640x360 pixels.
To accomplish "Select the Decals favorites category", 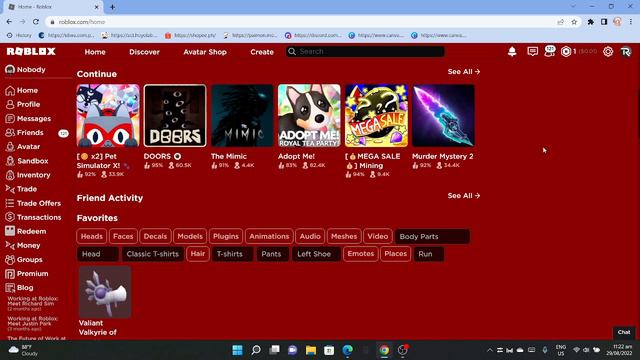I will [156, 236].
